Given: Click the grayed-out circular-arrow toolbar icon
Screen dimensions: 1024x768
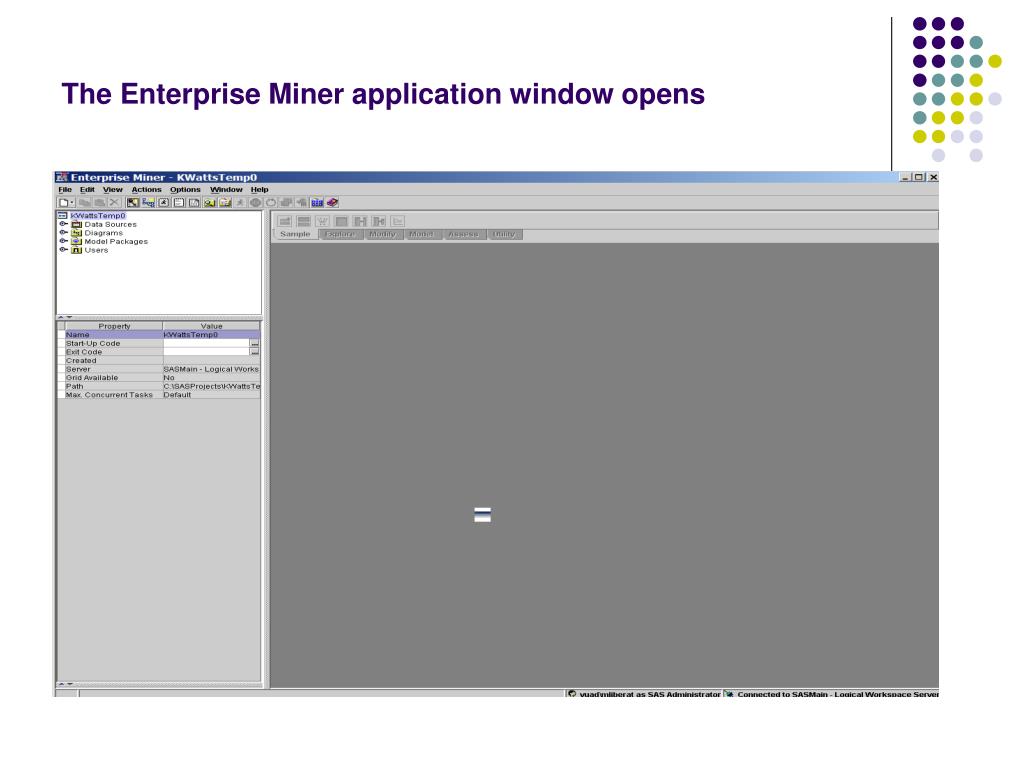Looking at the screenshot, I should tap(271, 202).
